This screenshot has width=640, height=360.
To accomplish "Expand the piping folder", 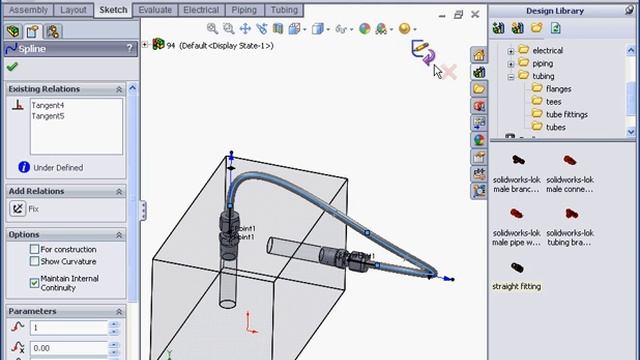I will tap(511, 64).
